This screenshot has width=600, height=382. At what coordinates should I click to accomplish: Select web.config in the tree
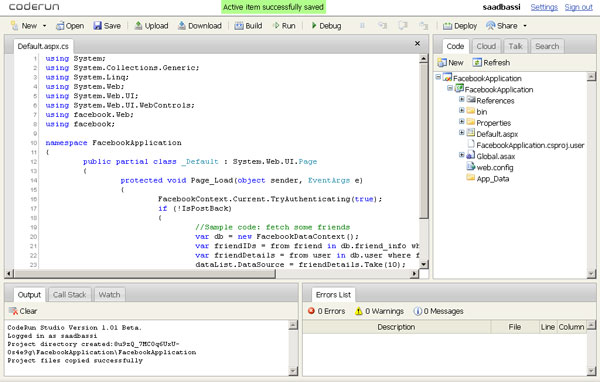(x=495, y=167)
